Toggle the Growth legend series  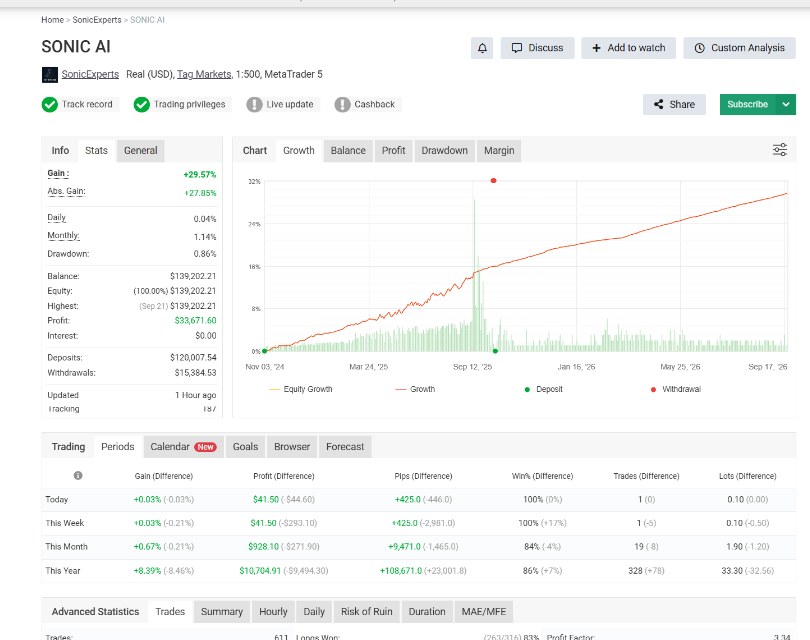[415, 389]
